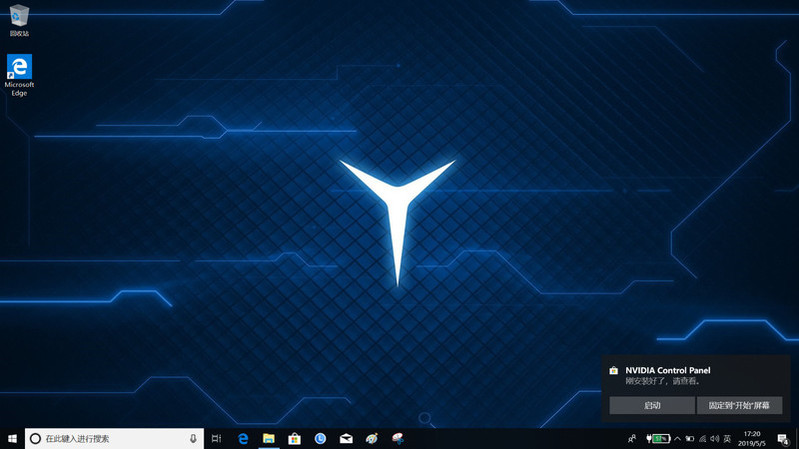Screen dimensions: 799x449
Task: Open the People icon in taskbar
Action: (632, 439)
